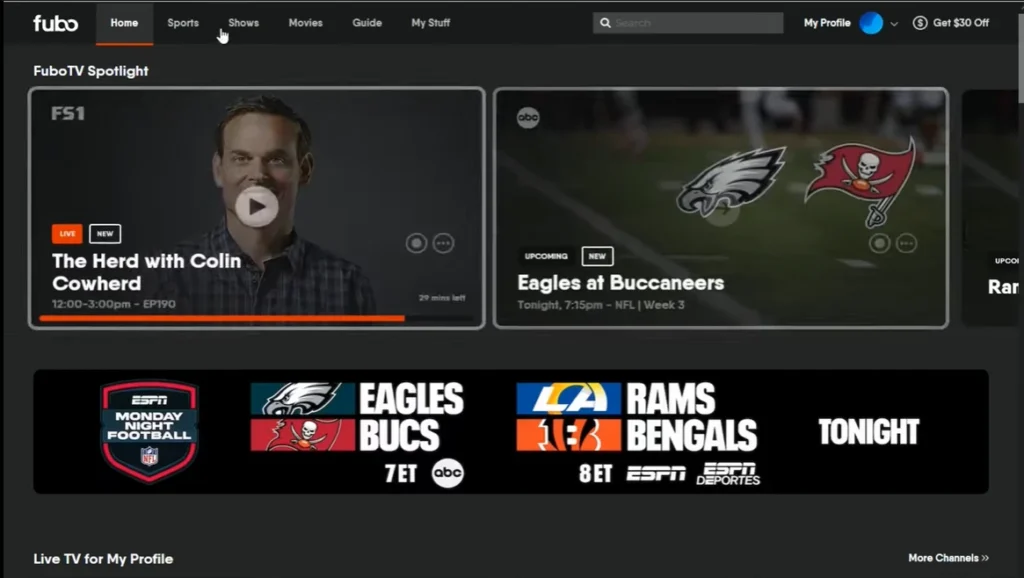
Task: Click the Live TV for My Profile heading
Action: tap(103, 559)
